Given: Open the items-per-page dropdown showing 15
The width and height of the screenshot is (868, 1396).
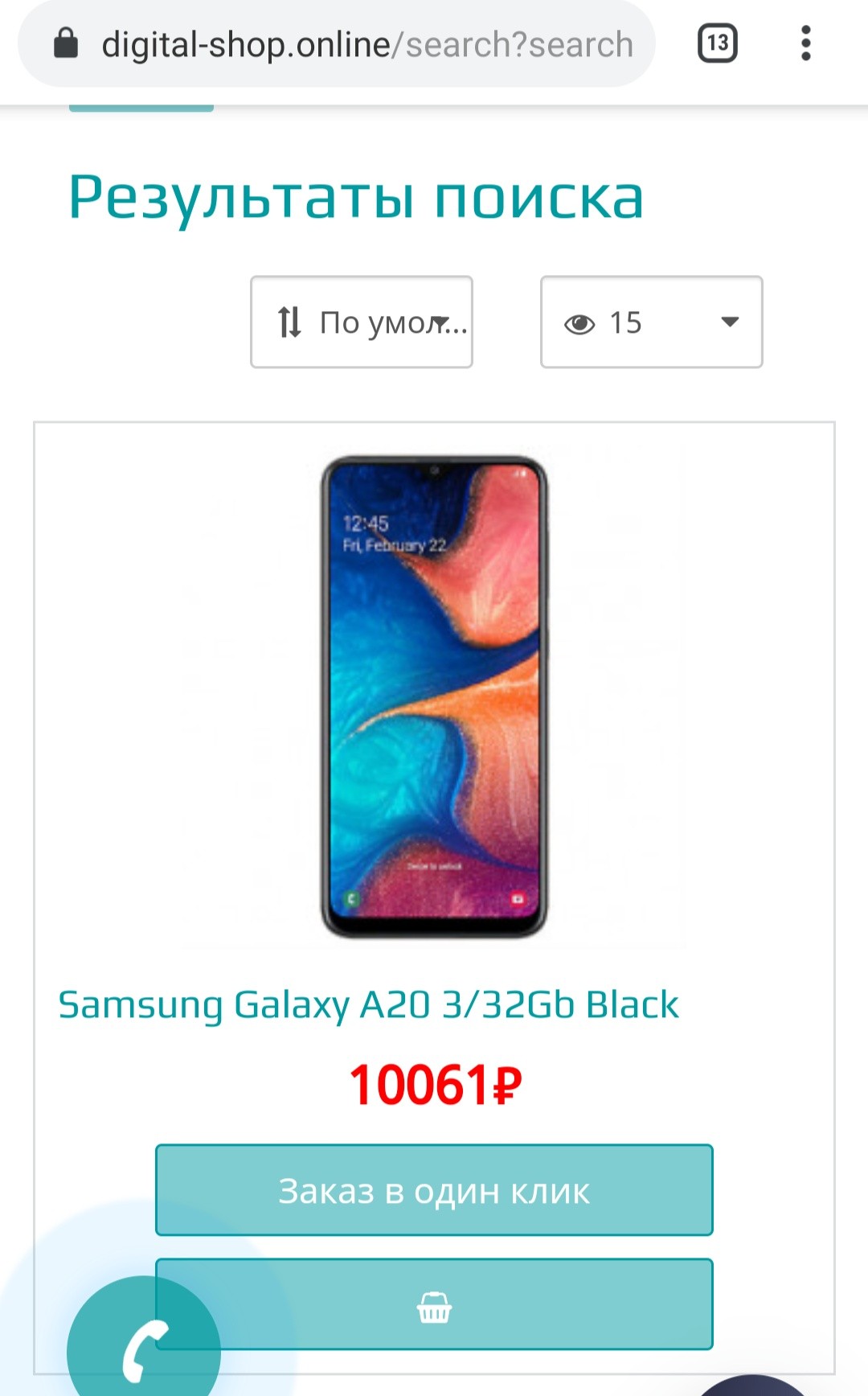Looking at the screenshot, I should (x=651, y=322).
